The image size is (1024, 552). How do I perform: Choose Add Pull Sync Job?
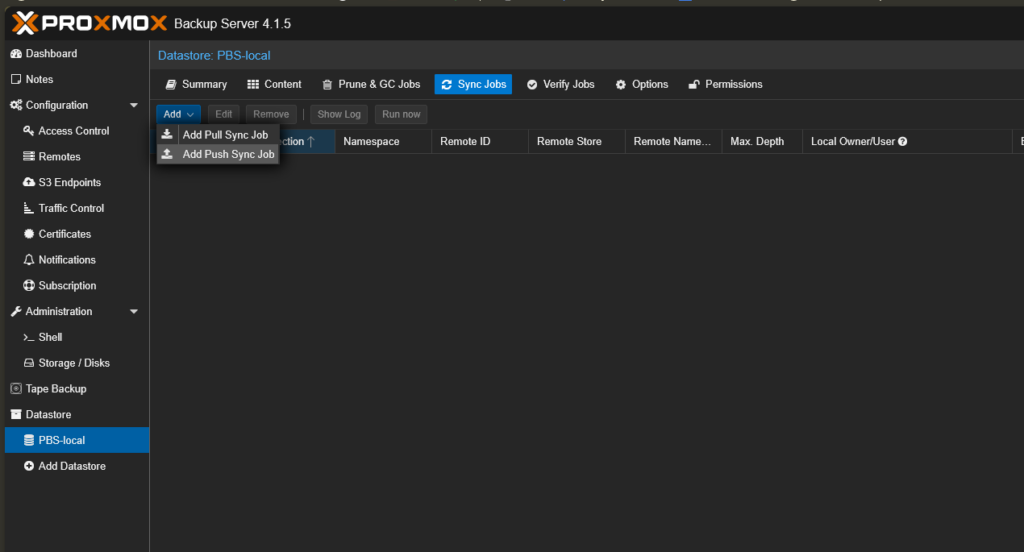[x=218, y=135]
